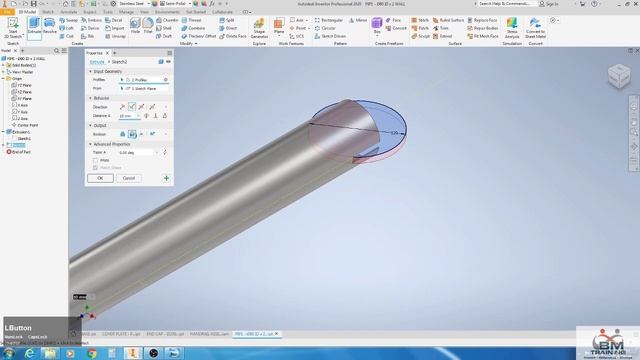The height and width of the screenshot is (360, 640).
Task: Open the Distance A value dropdown
Action: (x=138, y=116)
